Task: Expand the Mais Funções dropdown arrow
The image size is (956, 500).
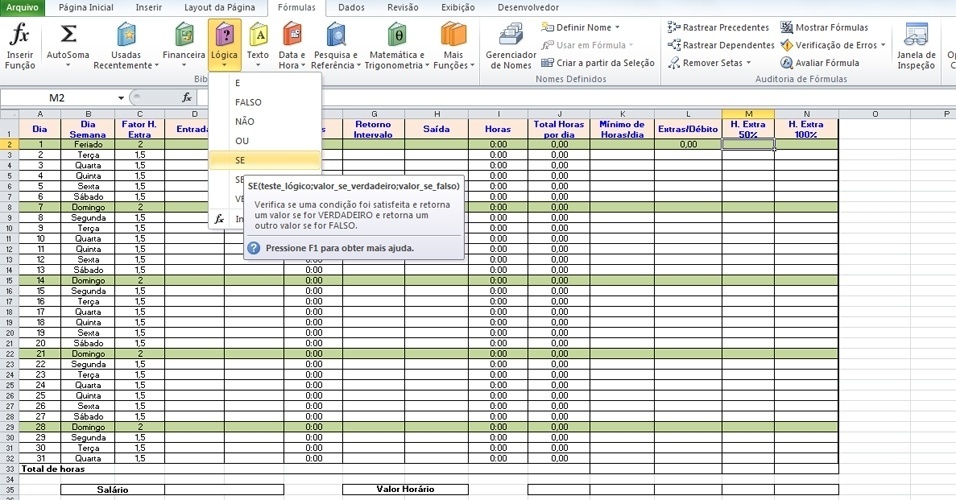Action: coord(473,65)
